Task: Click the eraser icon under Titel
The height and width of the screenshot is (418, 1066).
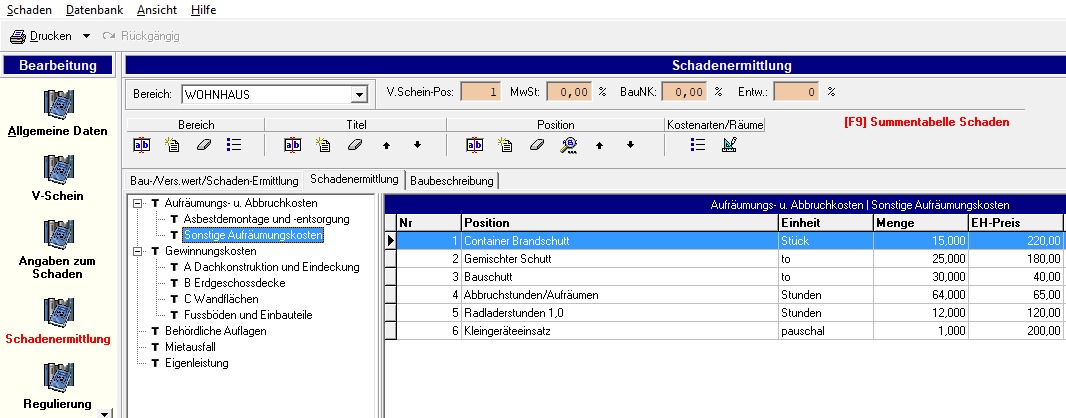Action: (355, 144)
